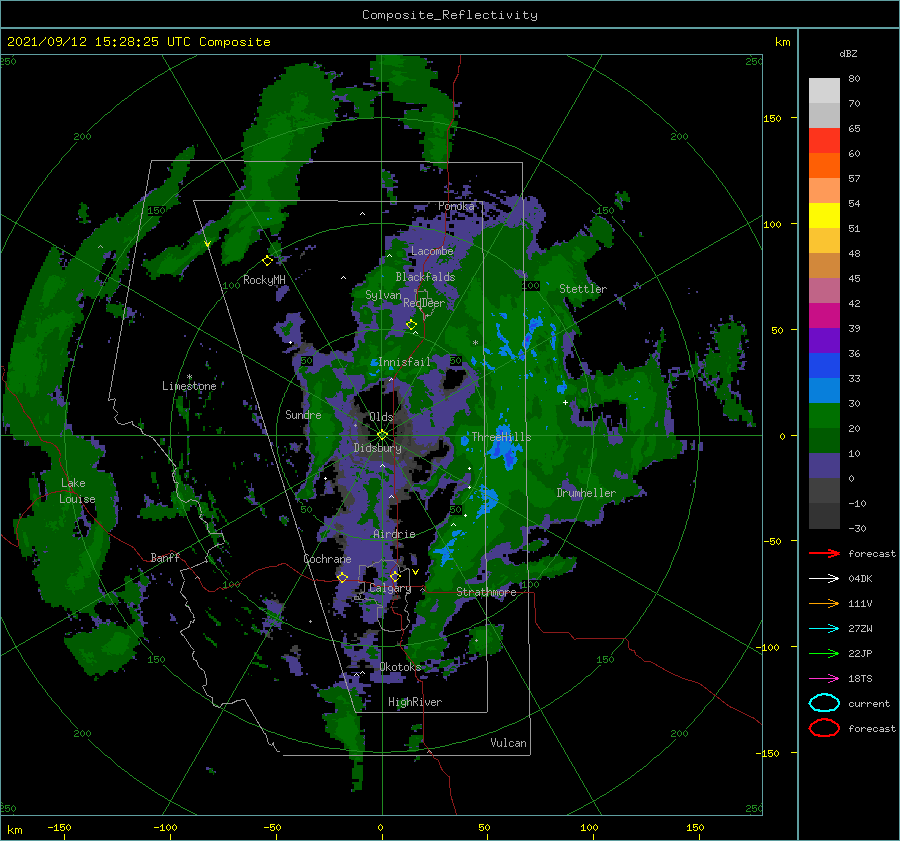900x841 pixels.
Task: Pick the lightest gray 70-80 dBZ swatch
Action: click(x=824, y=91)
